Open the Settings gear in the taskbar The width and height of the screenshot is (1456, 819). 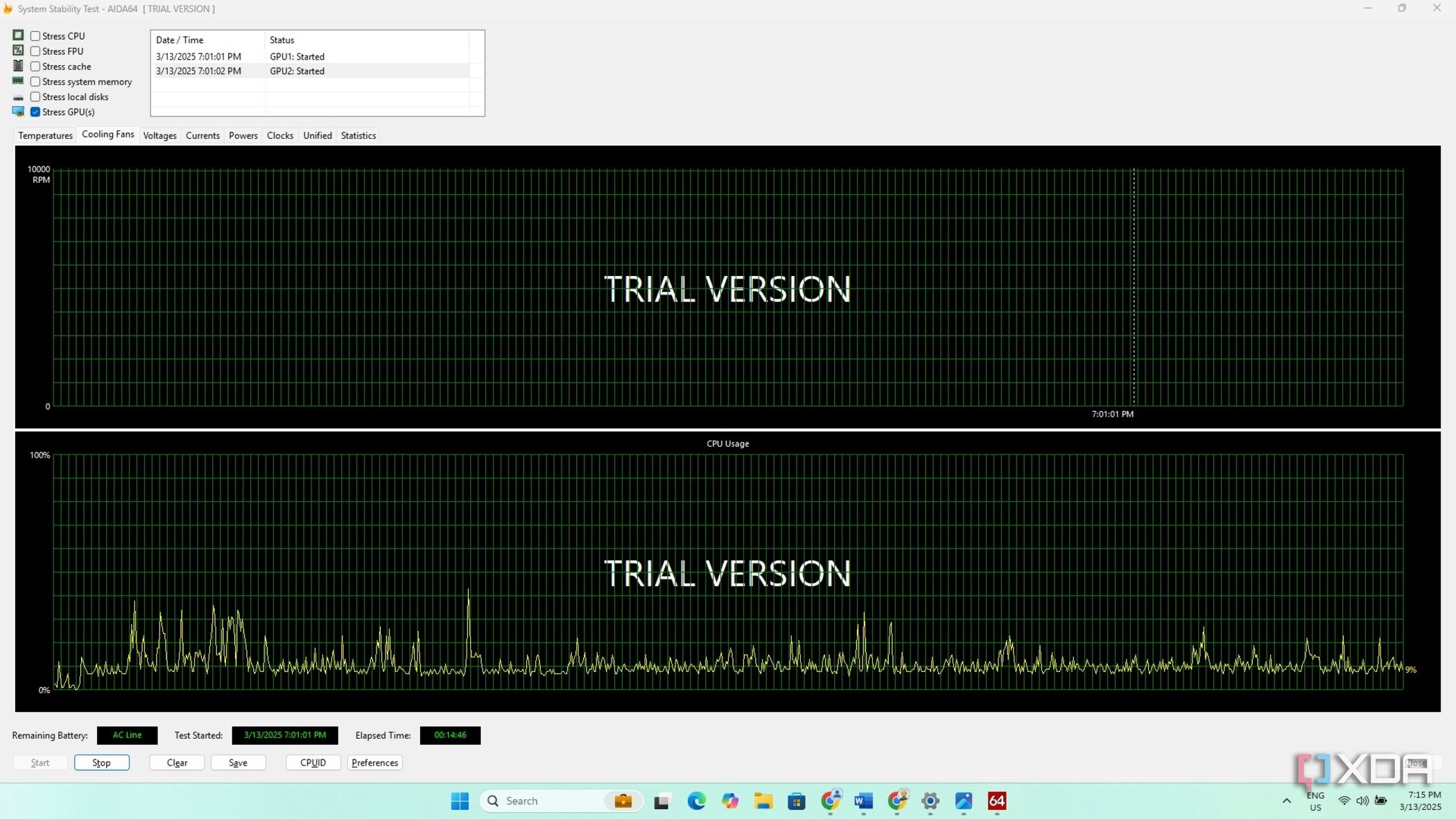[x=930, y=801]
